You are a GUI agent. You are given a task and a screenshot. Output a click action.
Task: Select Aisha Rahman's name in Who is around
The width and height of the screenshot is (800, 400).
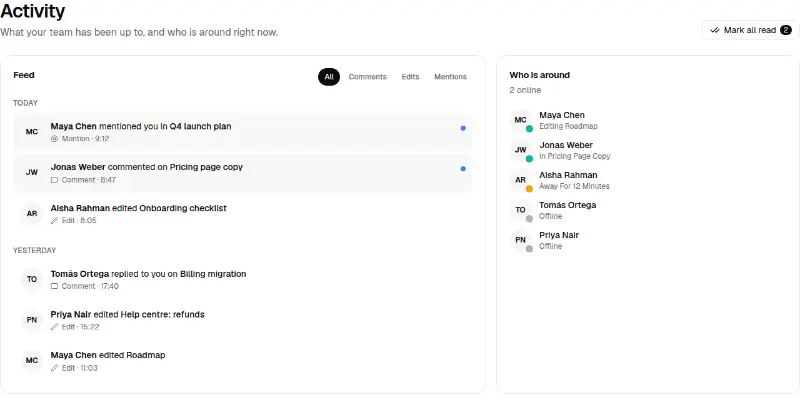(x=568, y=175)
